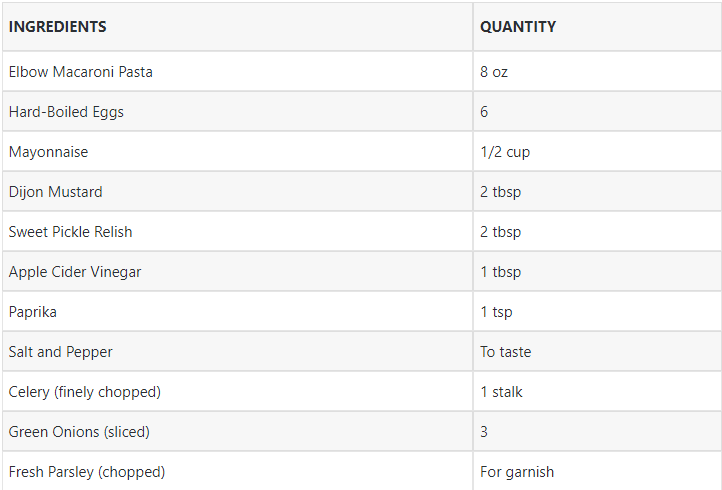This screenshot has width=722, height=490.
Task: Select the Paprika ingredient cell
Action: click(x=33, y=312)
